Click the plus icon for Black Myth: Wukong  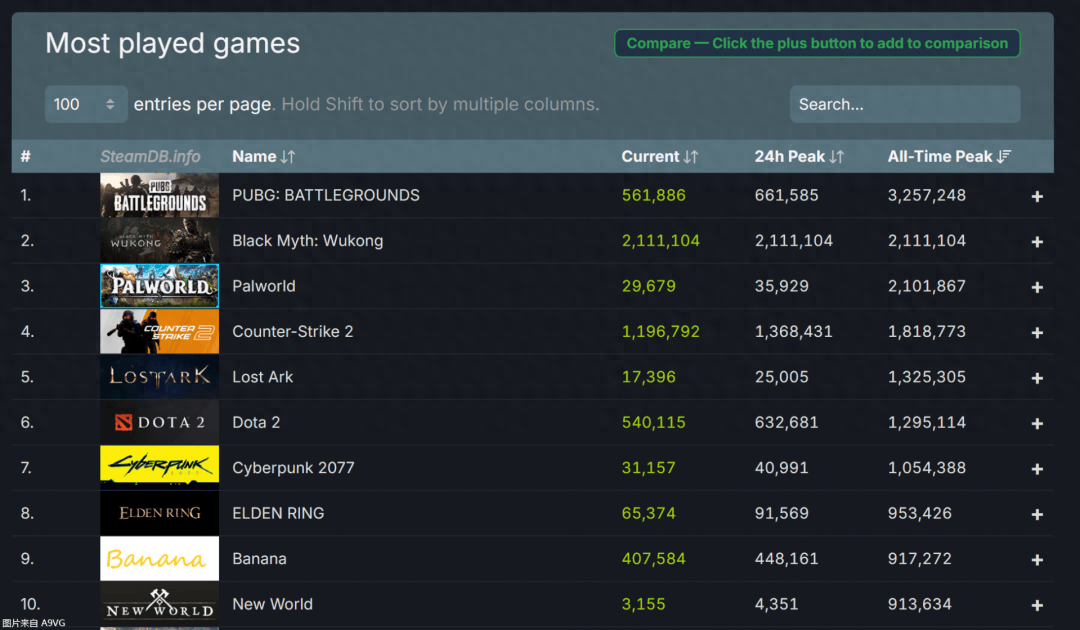click(x=1037, y=242)
